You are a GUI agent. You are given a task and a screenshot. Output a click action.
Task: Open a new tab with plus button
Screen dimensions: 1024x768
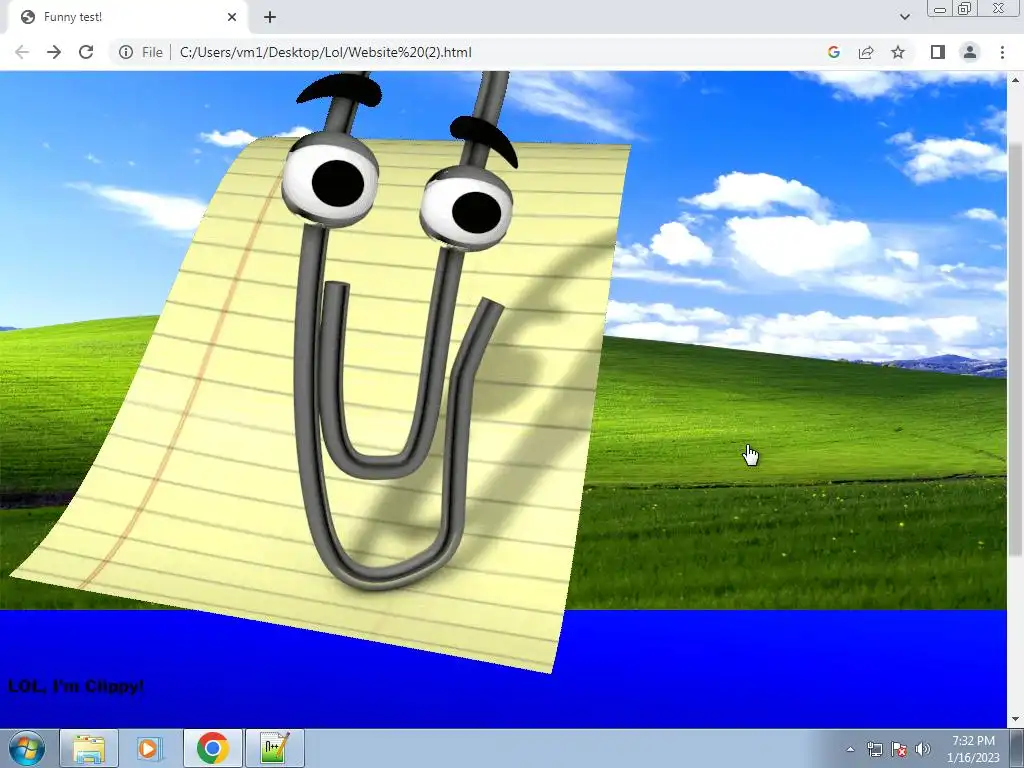click(x=270, y=17)
